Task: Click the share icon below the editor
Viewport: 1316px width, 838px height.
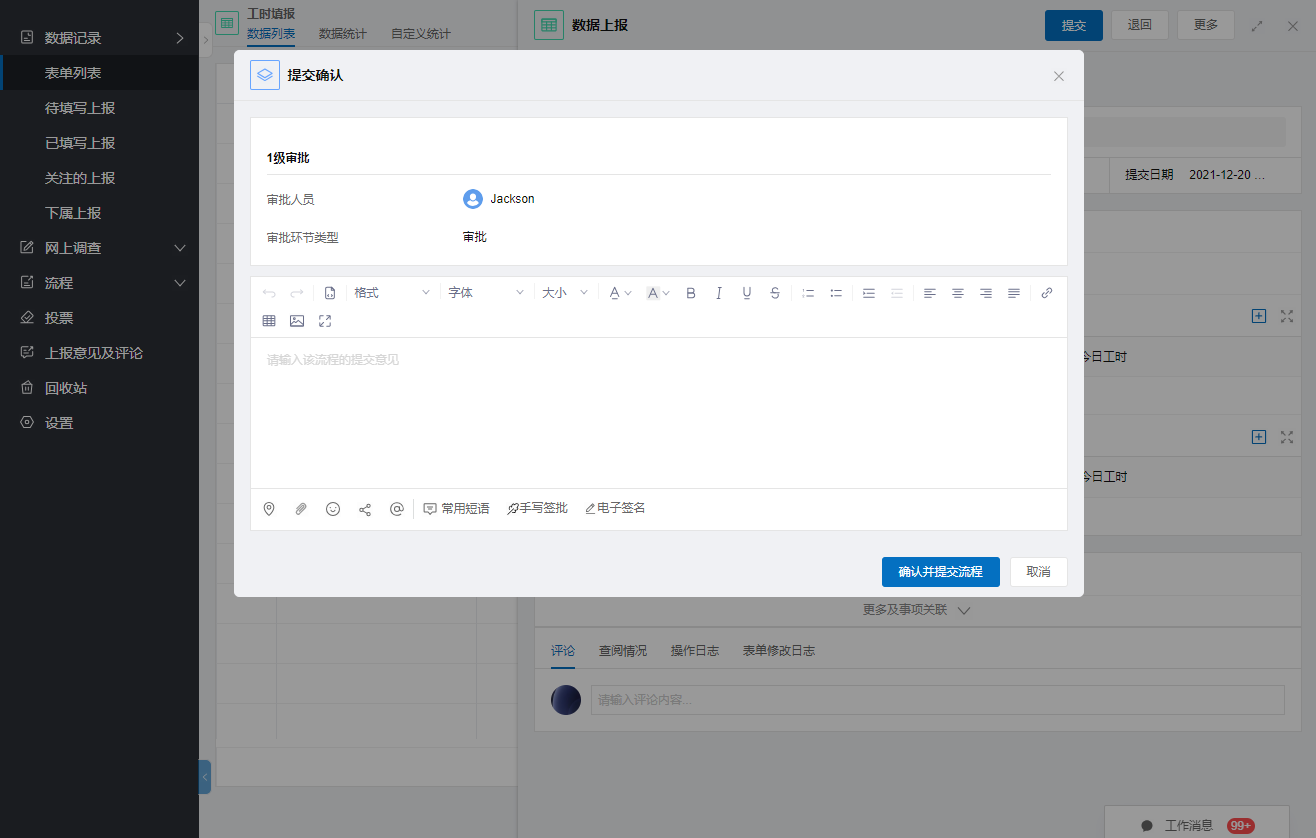Action: tap(365, 509)
